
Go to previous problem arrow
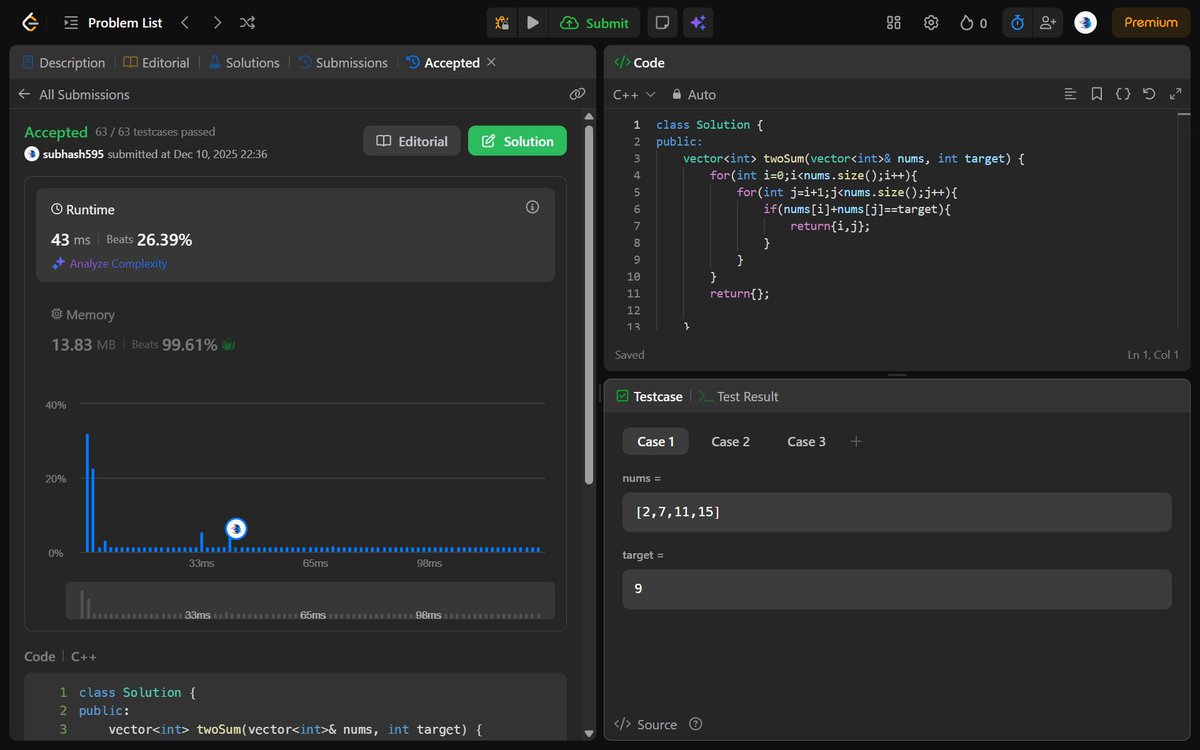point(185,22)
